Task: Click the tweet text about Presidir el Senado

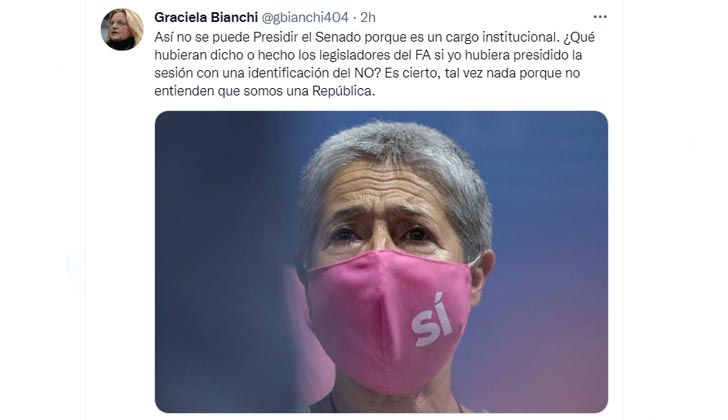Action: pyautogui.click(x=375, y=64)
